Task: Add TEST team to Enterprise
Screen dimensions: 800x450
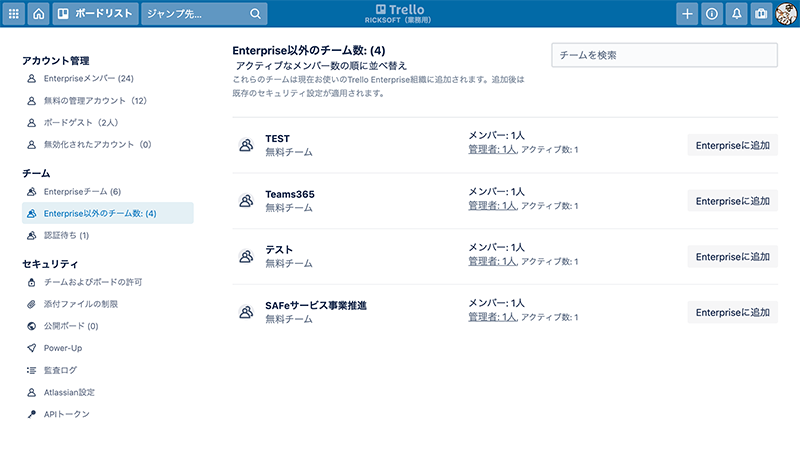Action: (x=732, y=145)
